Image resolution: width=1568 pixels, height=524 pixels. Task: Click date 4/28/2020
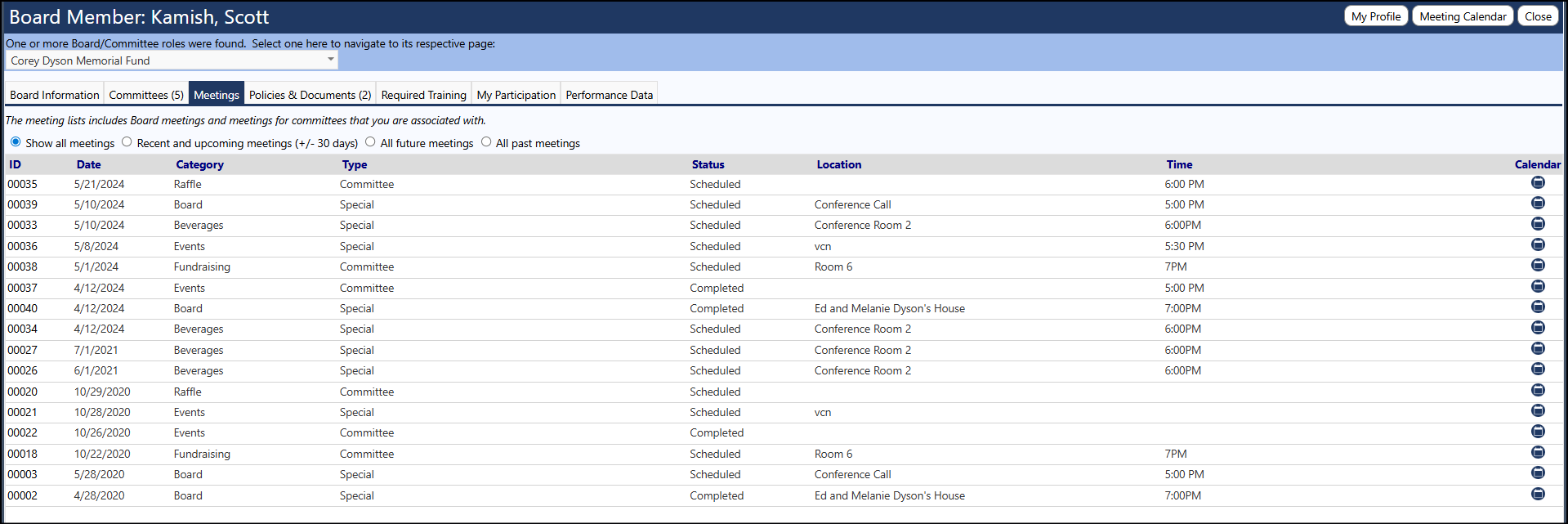[100, 495]
